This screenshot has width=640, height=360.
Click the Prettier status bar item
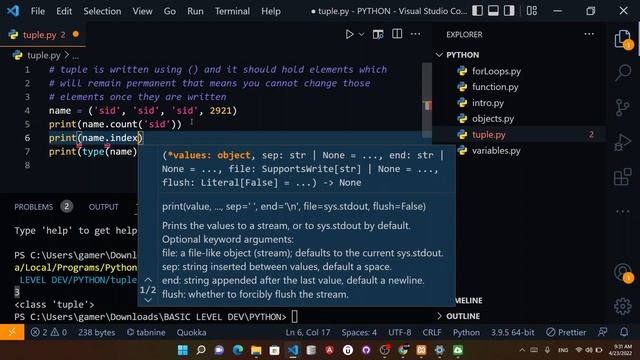click(x=566, y=332)
